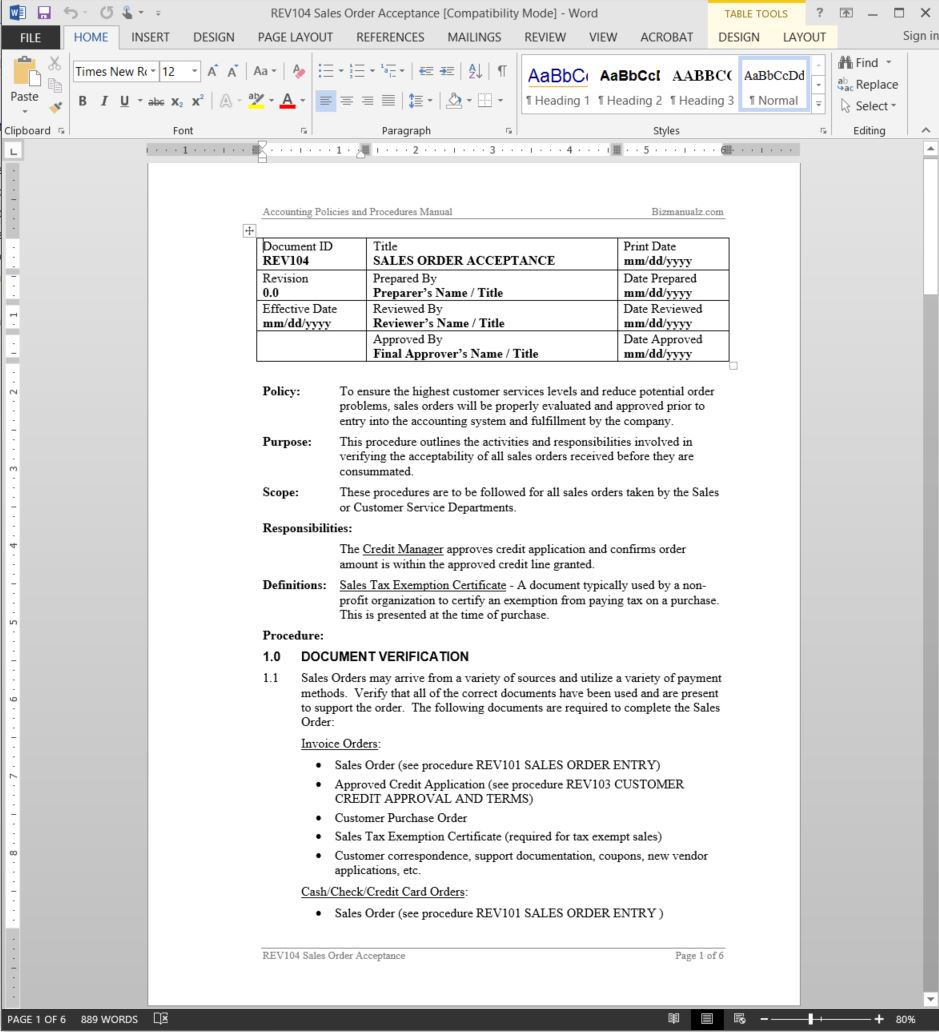This screenshot has height=1032, width=939.
Task: Open the TABLE TOOLS DESIGN tab
Action: point(738,37)
